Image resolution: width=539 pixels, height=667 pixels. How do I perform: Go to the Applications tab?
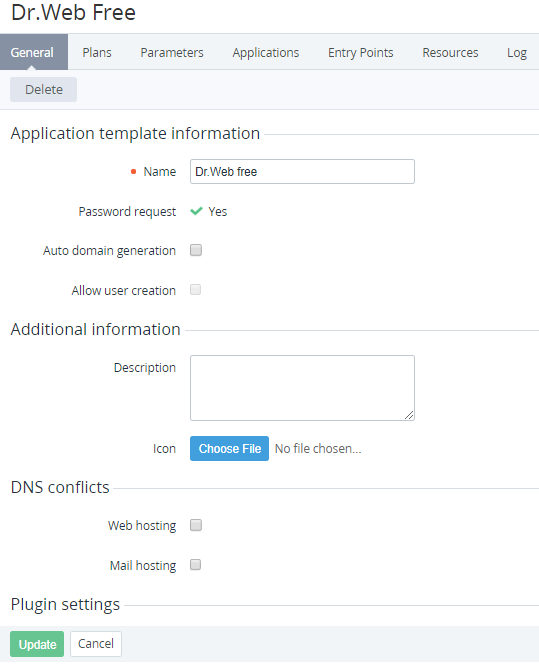[x=265, y=52]
